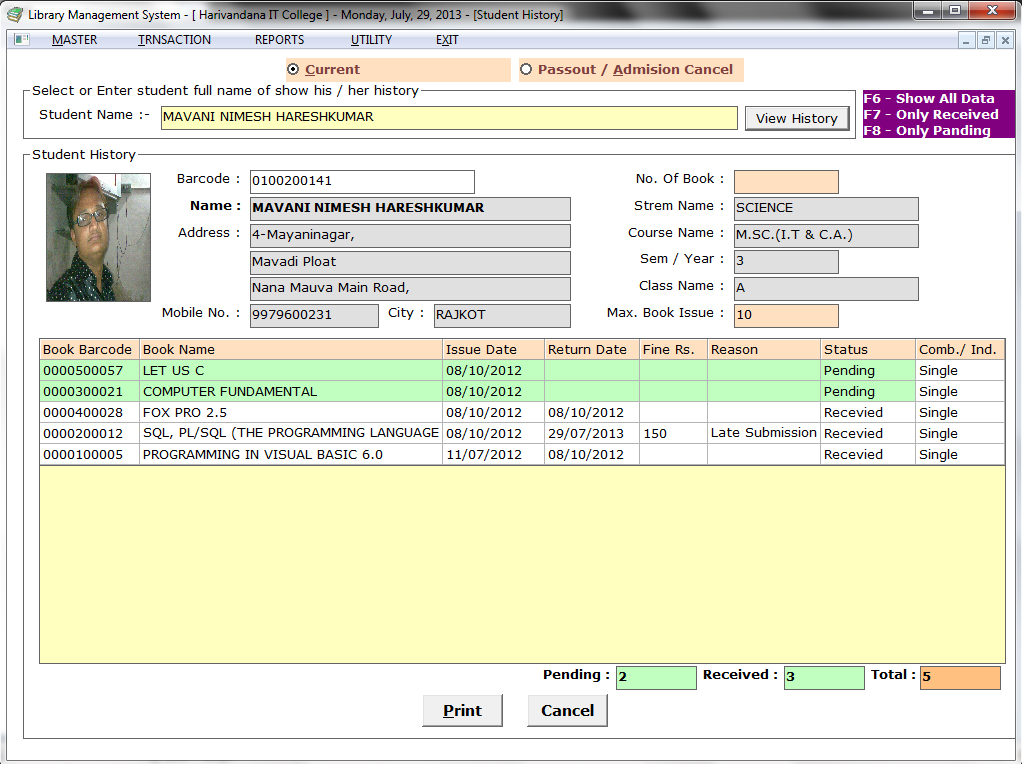Open the REPORTS menu
This screenshot has width=1022, height=764.
coord(279,40)
